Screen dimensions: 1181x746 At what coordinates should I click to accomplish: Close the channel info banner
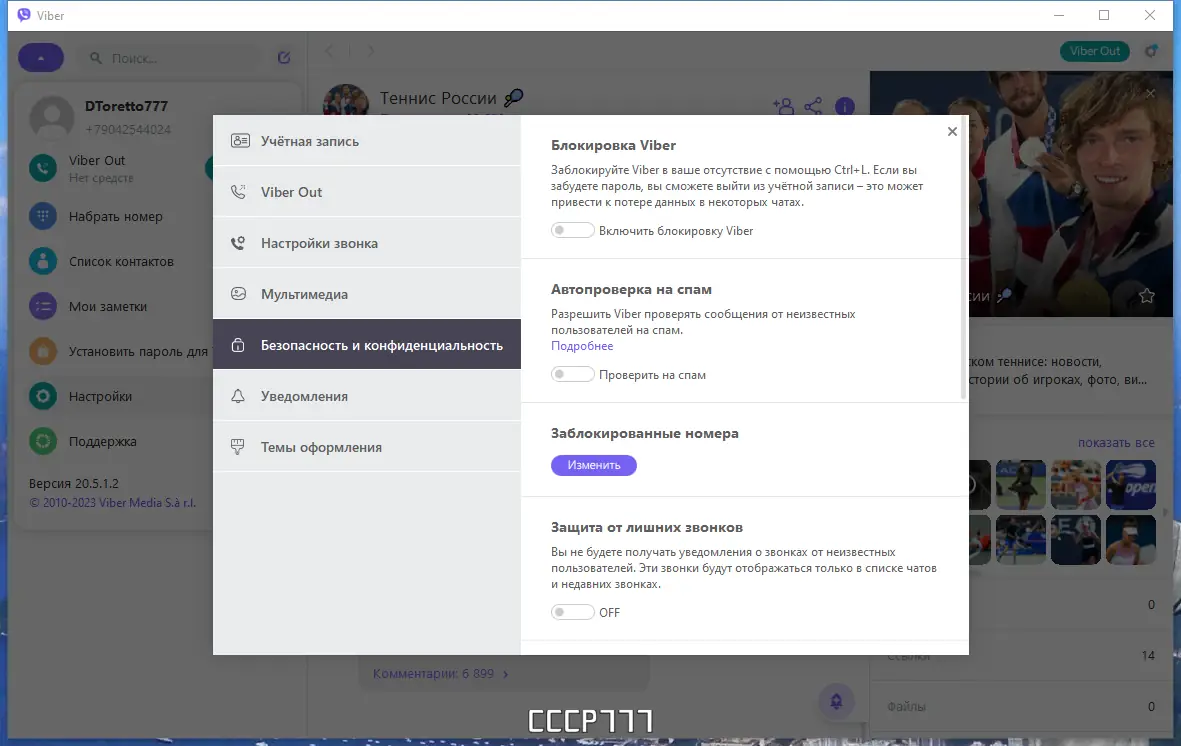pyautogui.click(x=1150, y=93)
